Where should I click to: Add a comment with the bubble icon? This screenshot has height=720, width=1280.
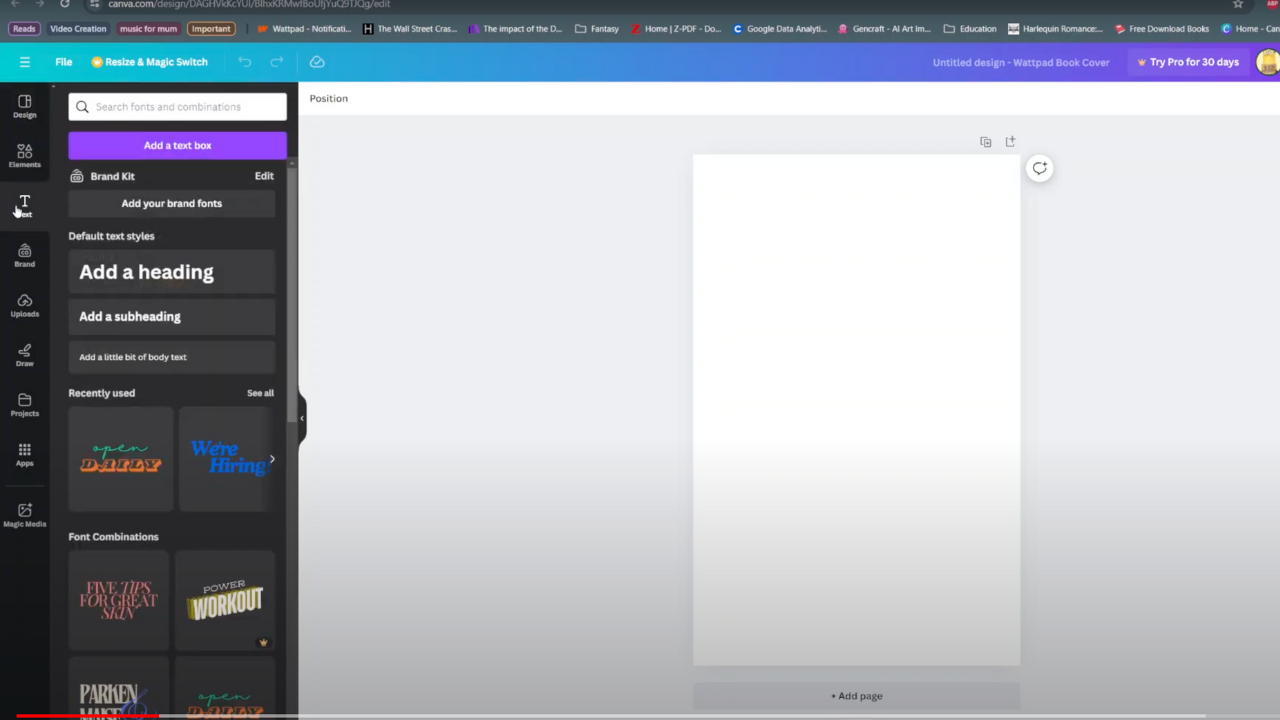(1040, 168)
